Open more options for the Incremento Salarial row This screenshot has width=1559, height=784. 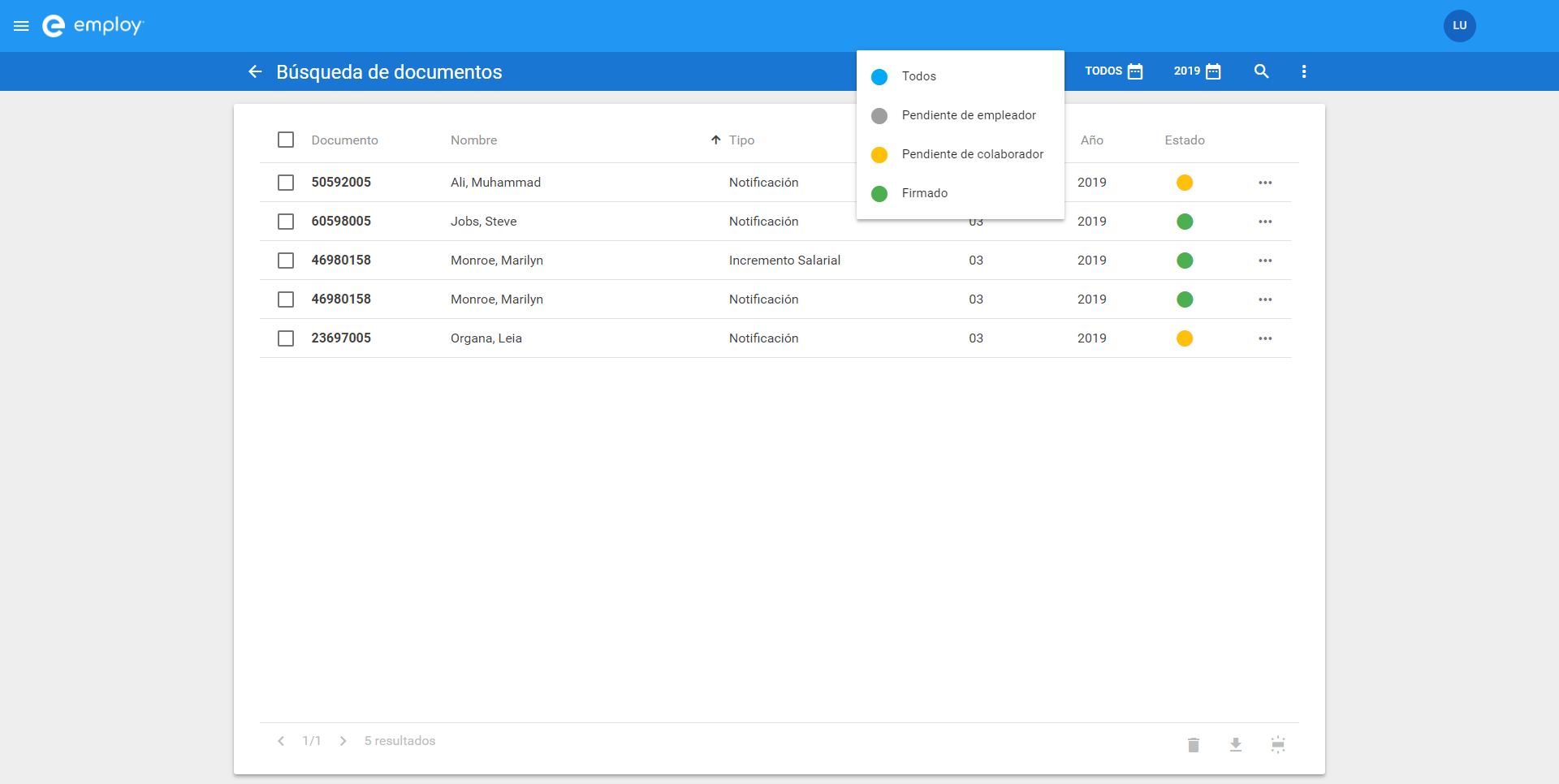pos(1265,261)
